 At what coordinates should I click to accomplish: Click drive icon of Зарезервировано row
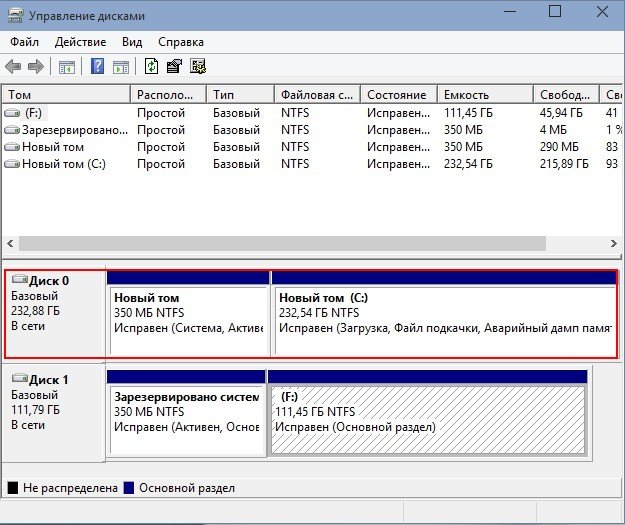click(x=12, y=130)
